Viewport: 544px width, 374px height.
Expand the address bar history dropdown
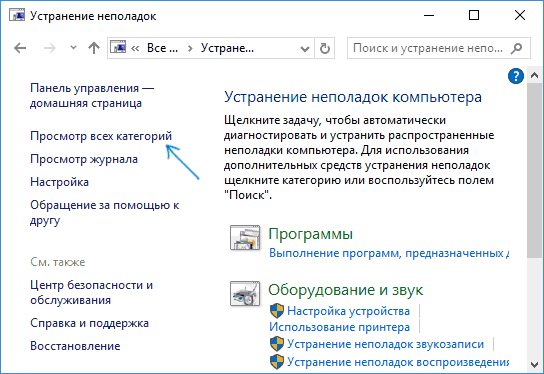[305, 49]
